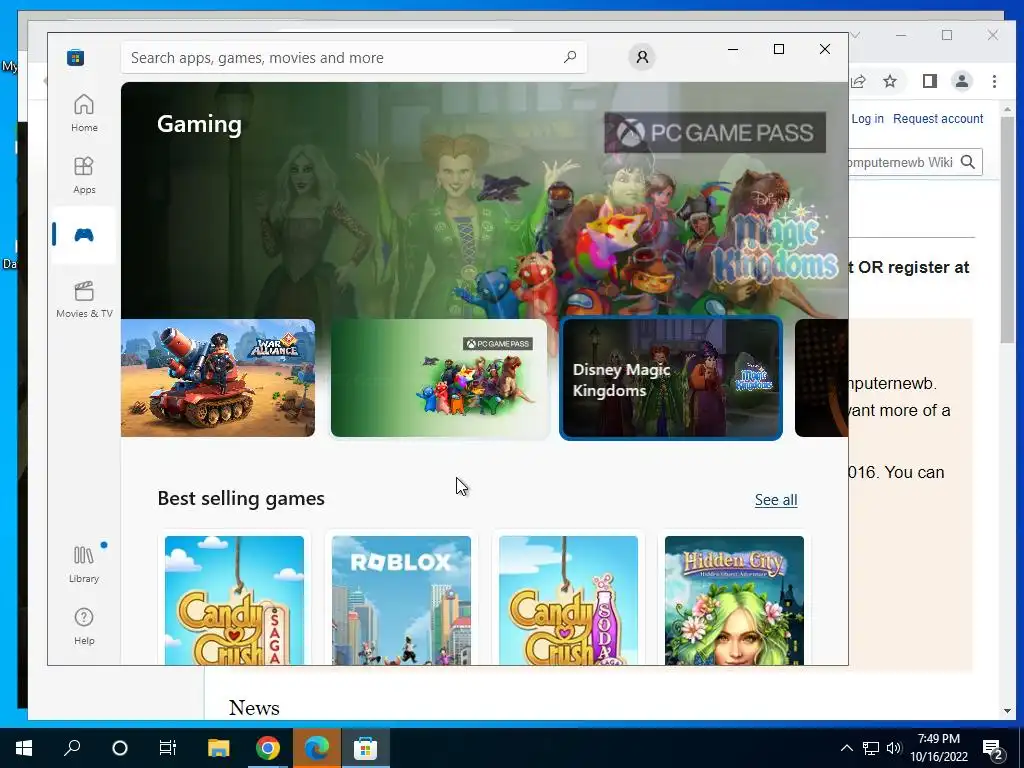Select the Gaming controller icon in sidebar
The image size is (1024, 768).
point(84,234)
